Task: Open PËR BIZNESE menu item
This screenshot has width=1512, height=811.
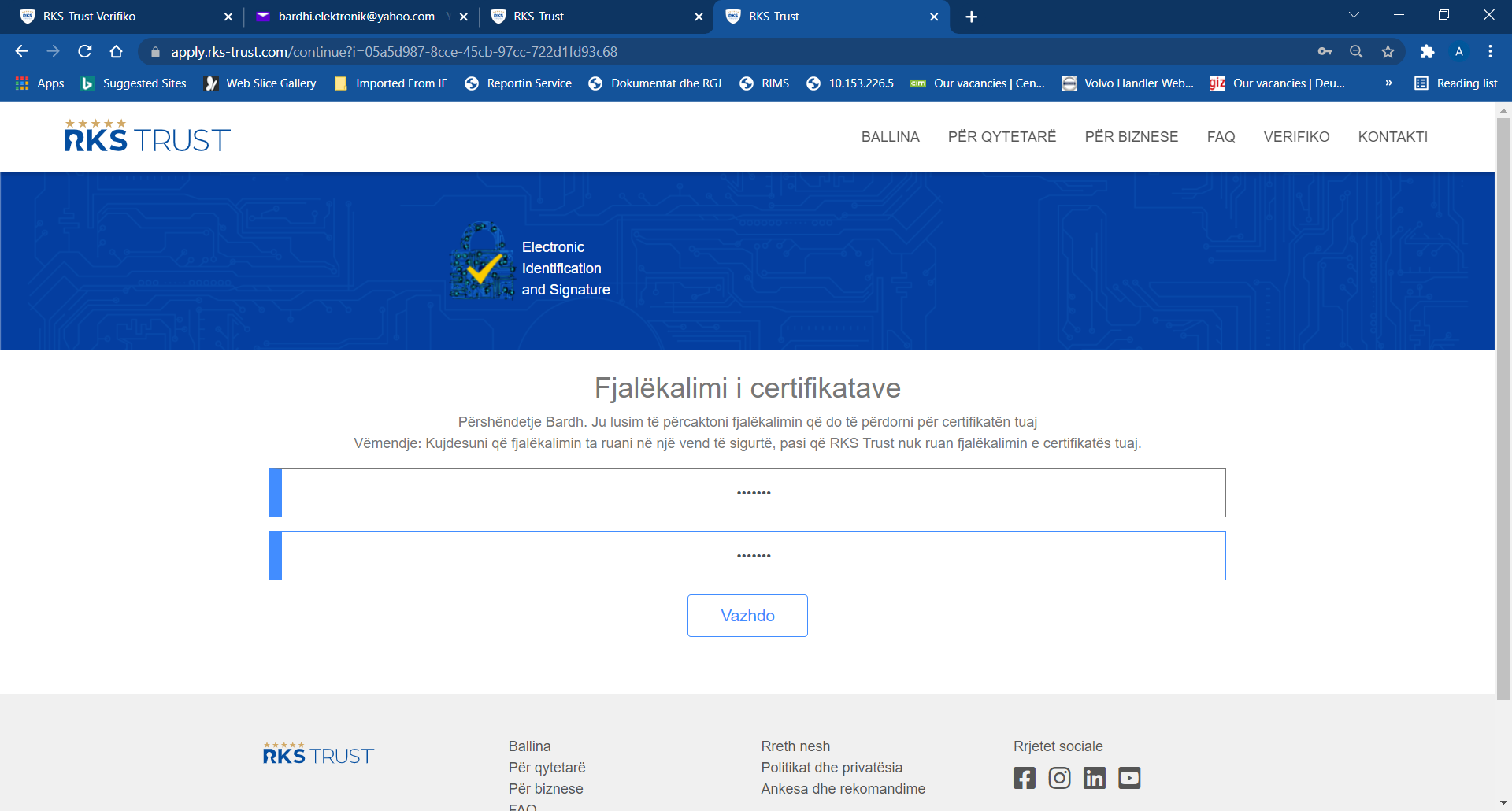Action: pyautogui.click(x=1131, y=137)
